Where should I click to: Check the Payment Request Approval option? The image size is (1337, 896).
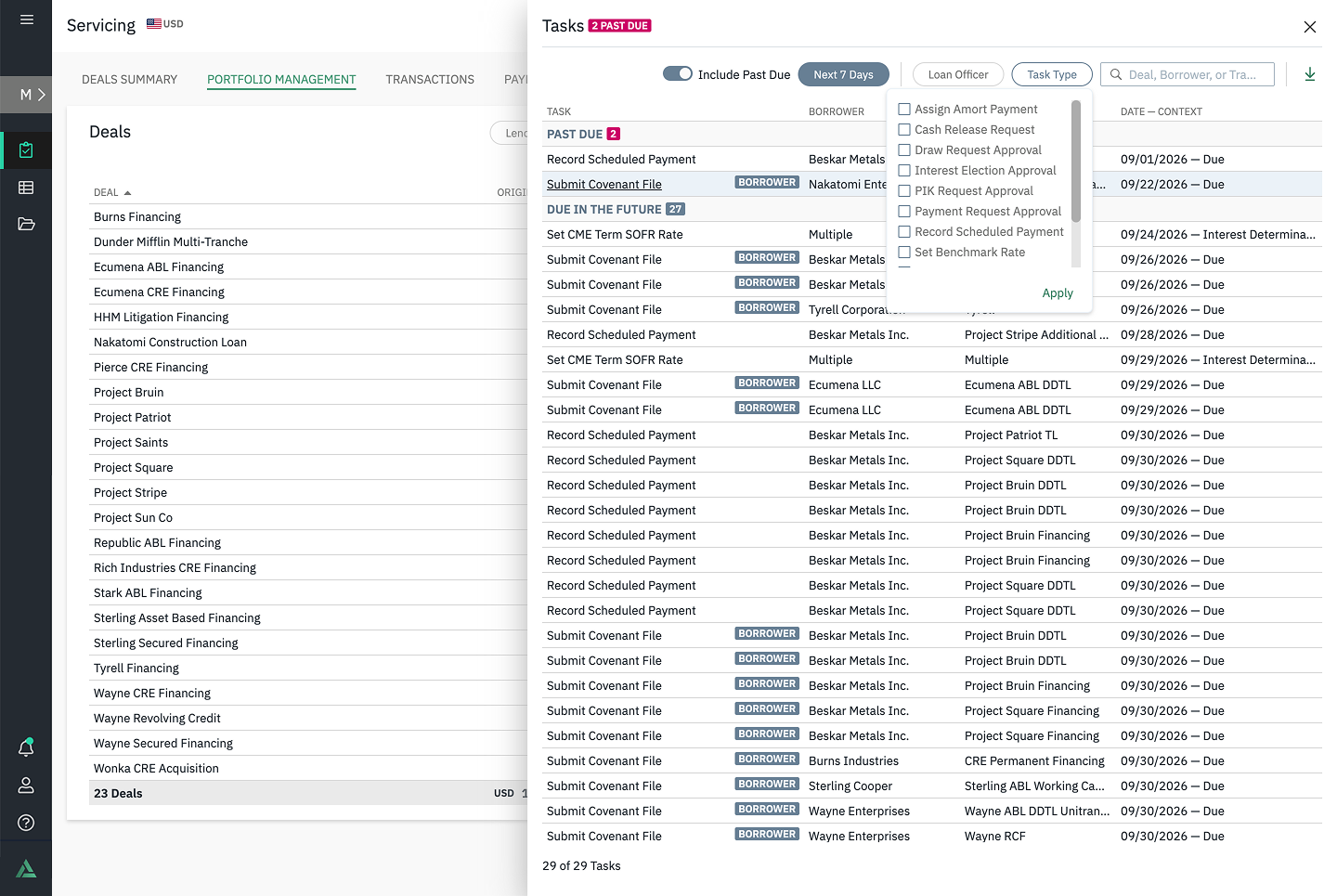pyautogui.click(x=904, y=212)
